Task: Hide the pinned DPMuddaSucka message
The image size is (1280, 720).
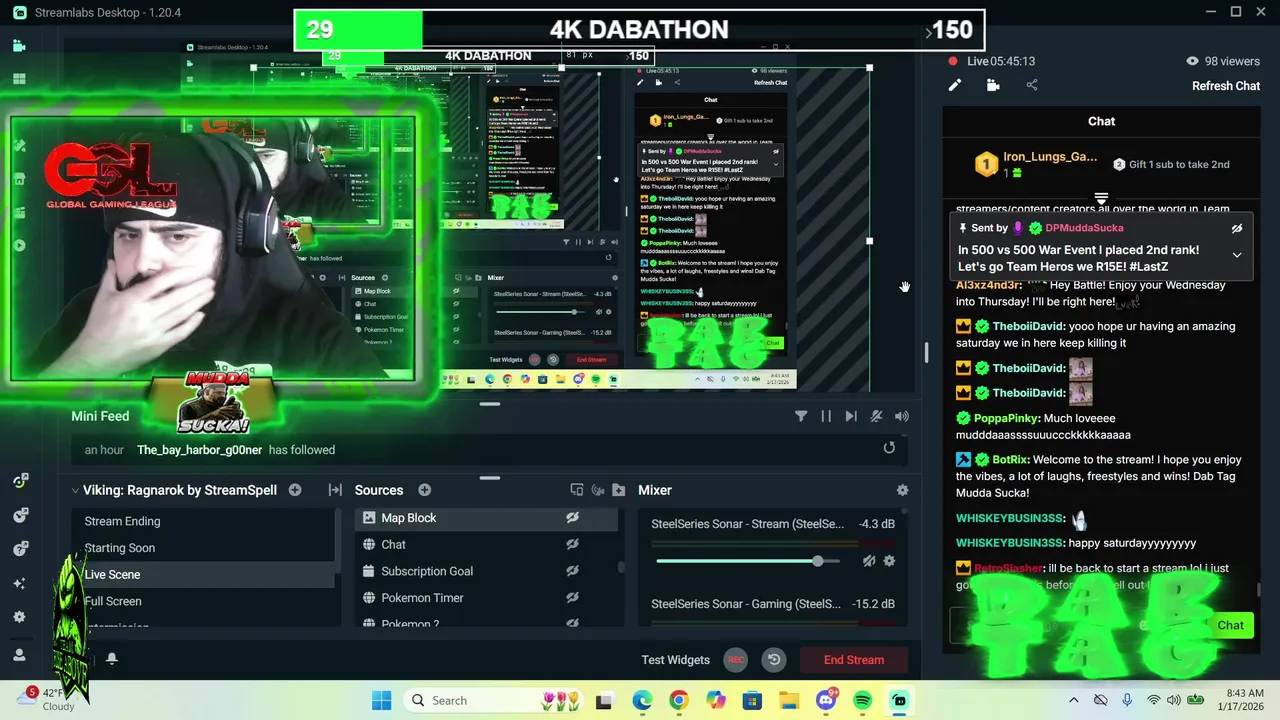Action: [1237, 228]
